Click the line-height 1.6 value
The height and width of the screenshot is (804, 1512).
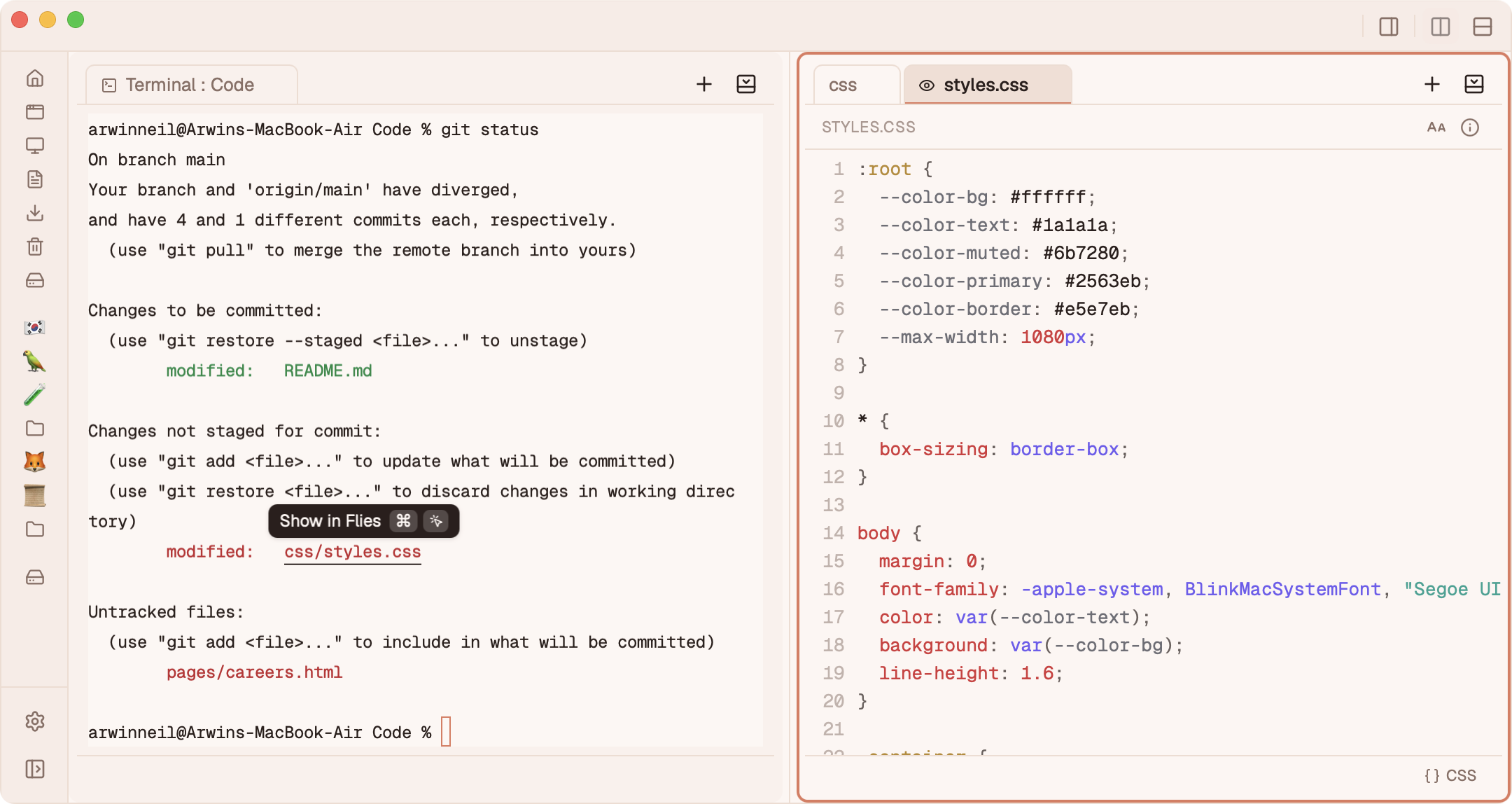coord(1037,673)
